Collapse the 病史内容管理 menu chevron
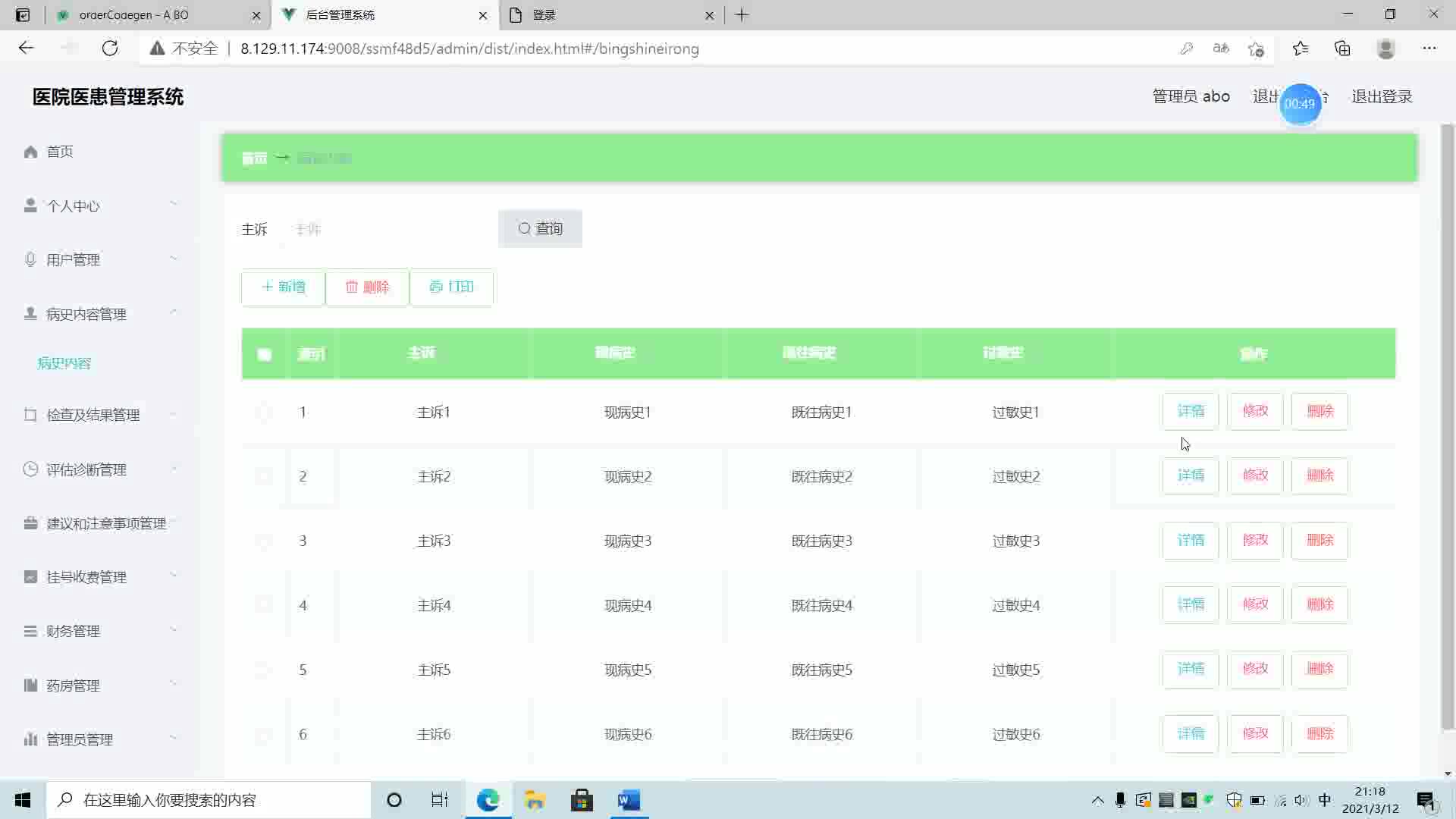The image size is (1456, 819). [x=174, y=312]
